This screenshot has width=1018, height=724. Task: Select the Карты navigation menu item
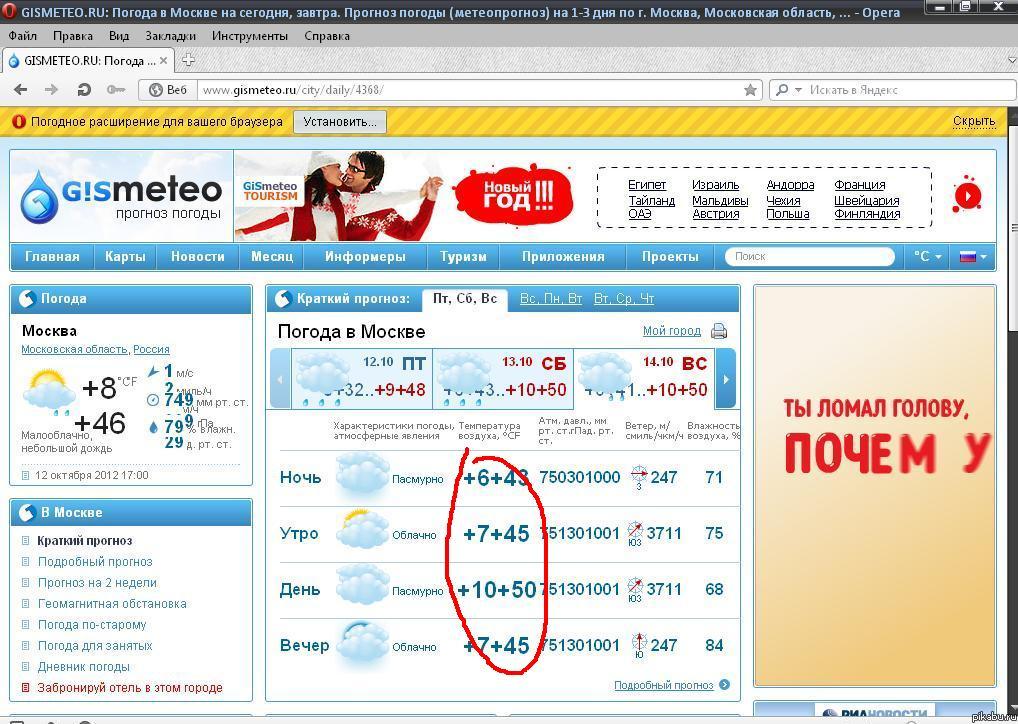pyautogui.click(x=125, y=257)
